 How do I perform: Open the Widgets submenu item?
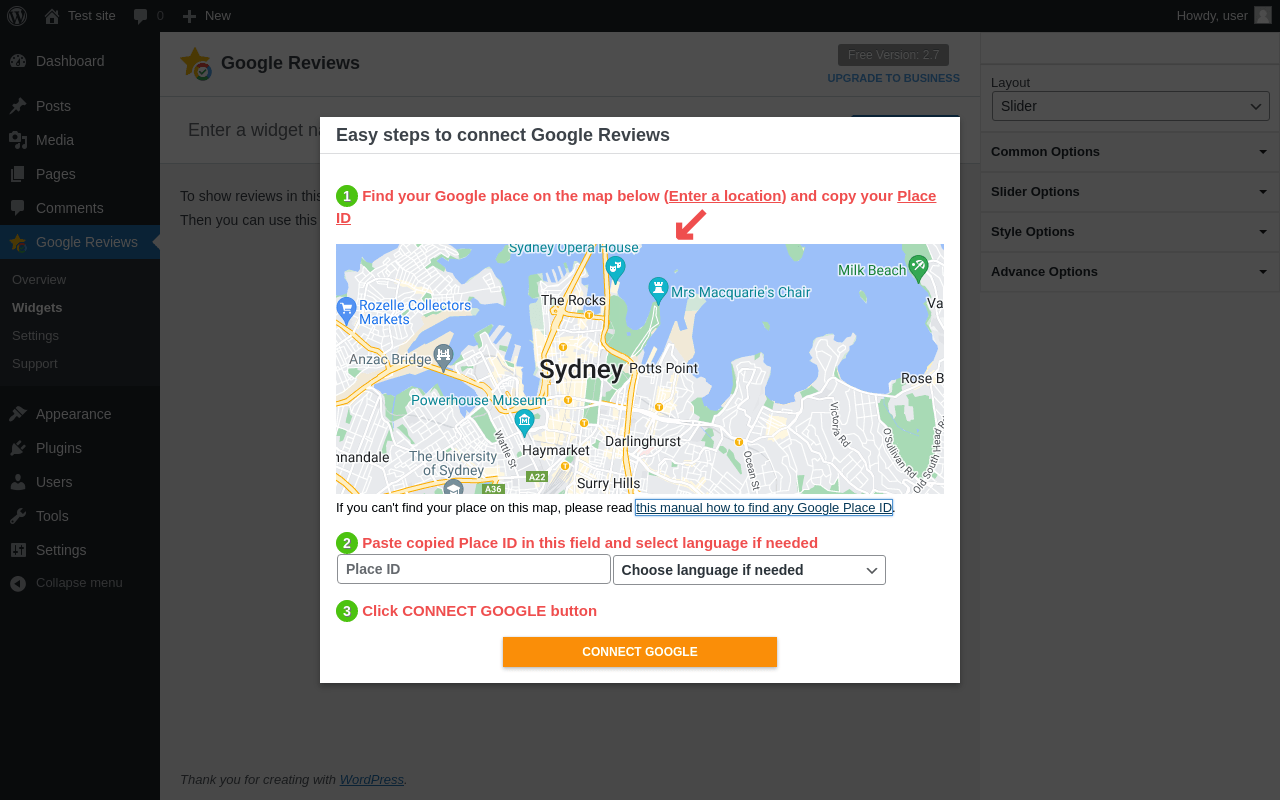(37, 308)
